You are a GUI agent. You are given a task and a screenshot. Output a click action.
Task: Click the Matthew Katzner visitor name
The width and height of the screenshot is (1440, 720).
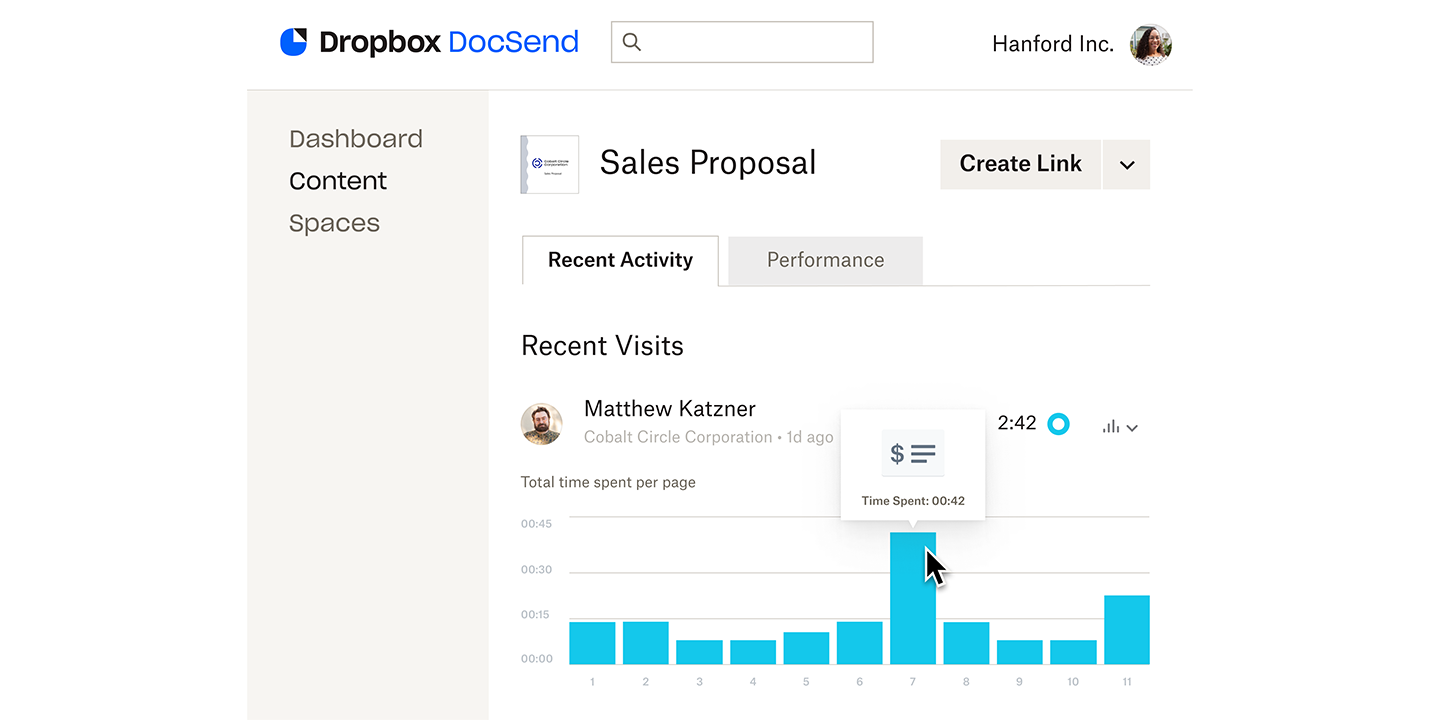click(x=670, y=409)
